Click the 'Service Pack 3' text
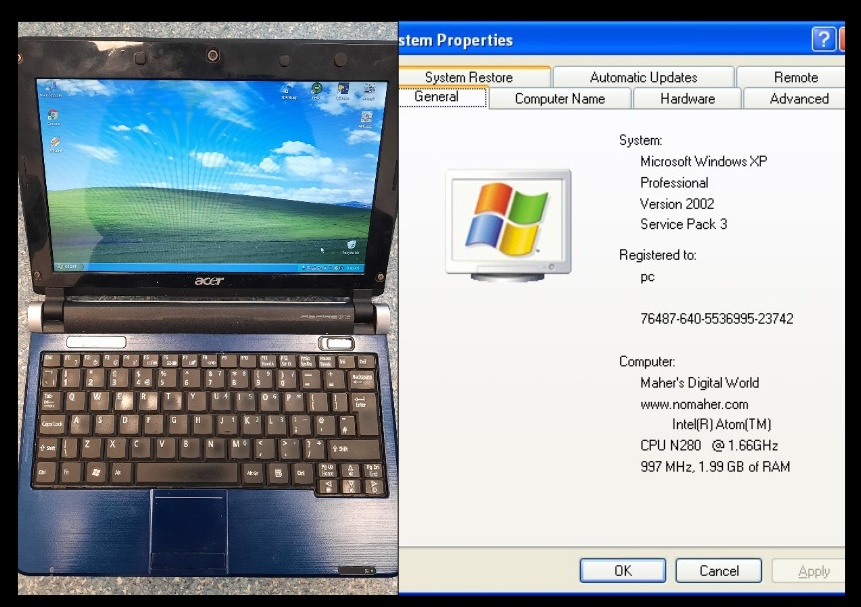Screen dimensions: 861x607 click(x=684, y=224)
